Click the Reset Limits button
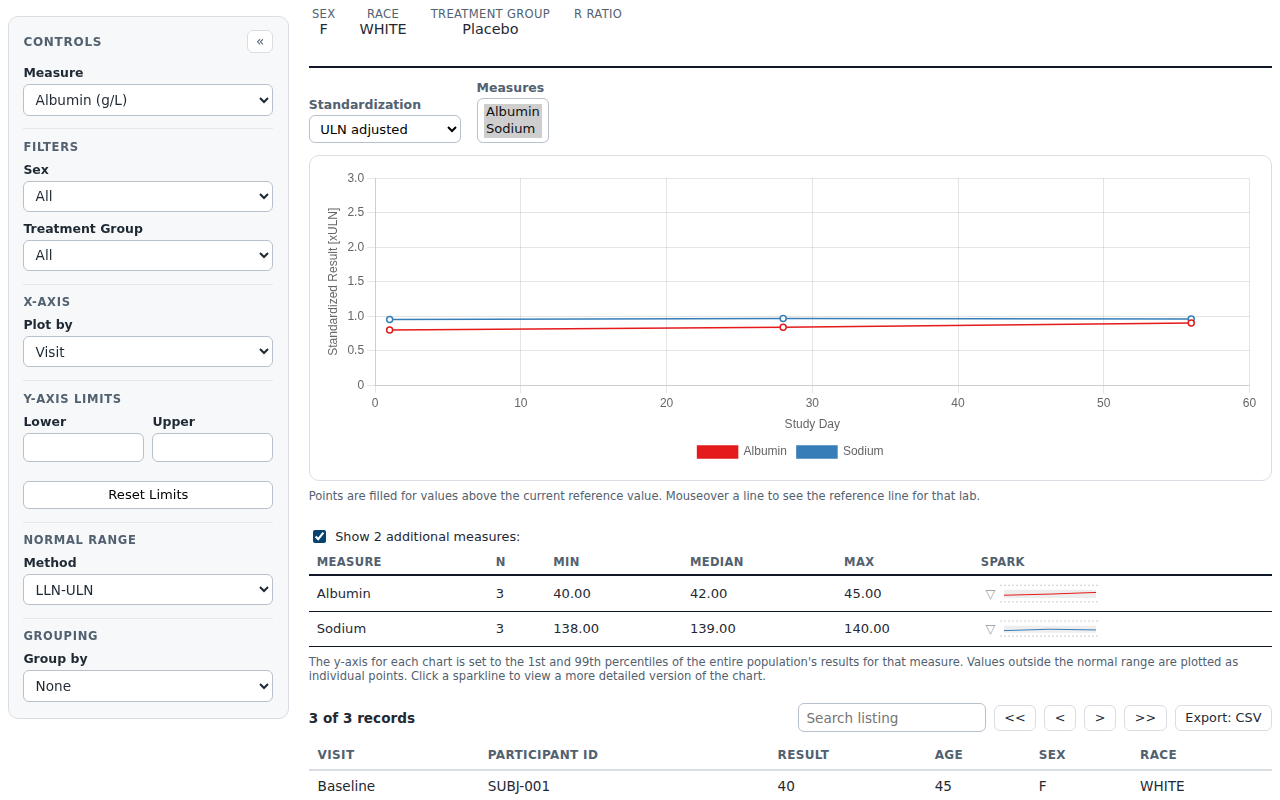 click(x=148, y=495)
